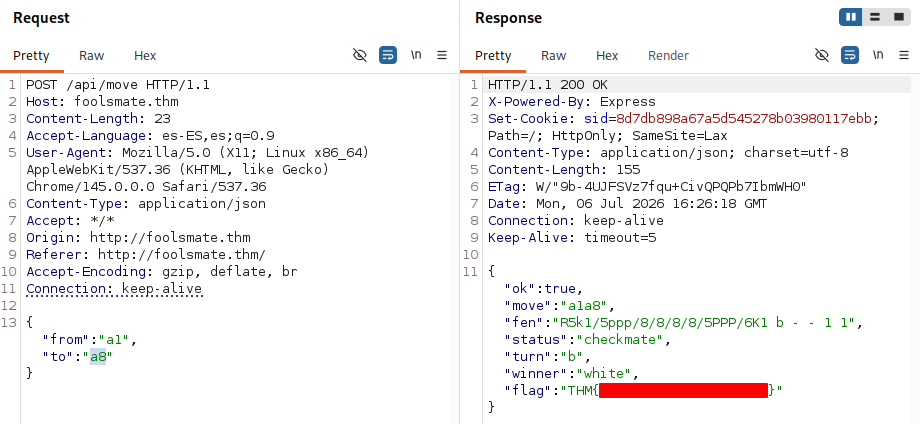Click the POST /api/move HTTP/1.1 line
This screenshot has width=920, height=424.
point(118,85)
